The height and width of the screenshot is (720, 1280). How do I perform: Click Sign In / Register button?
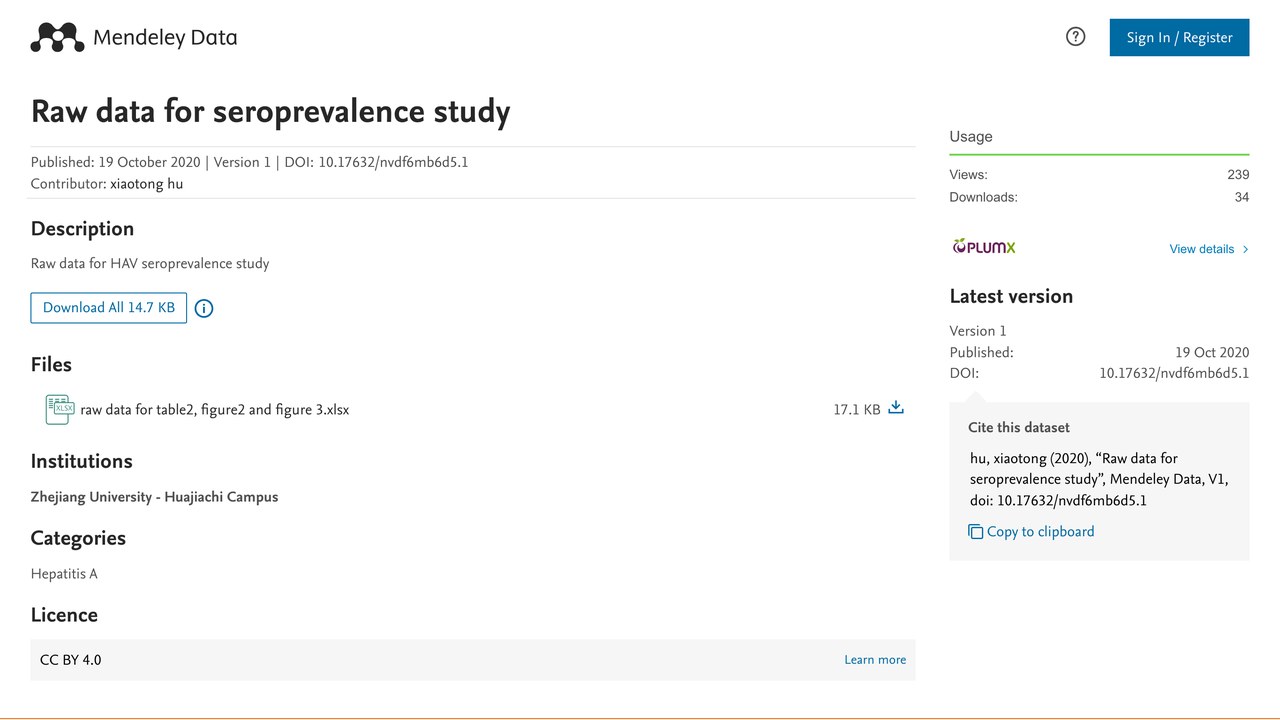1179,37
